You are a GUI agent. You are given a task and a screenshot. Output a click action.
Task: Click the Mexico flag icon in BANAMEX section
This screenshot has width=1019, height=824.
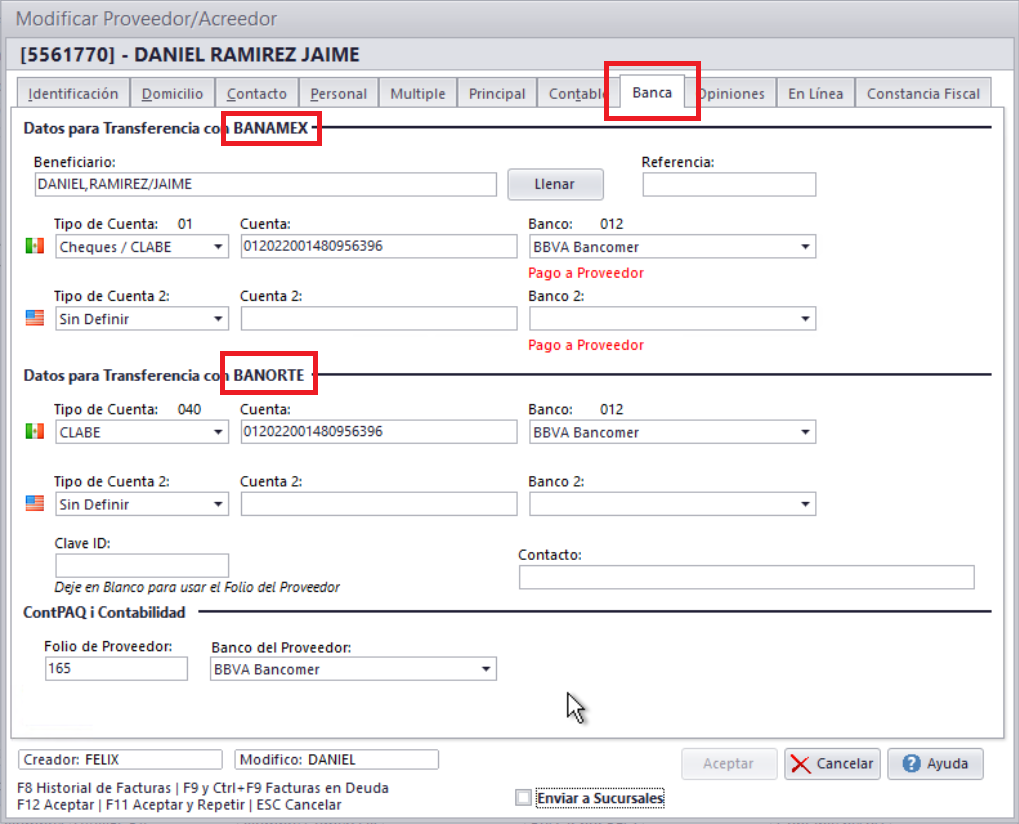[35, 246]
